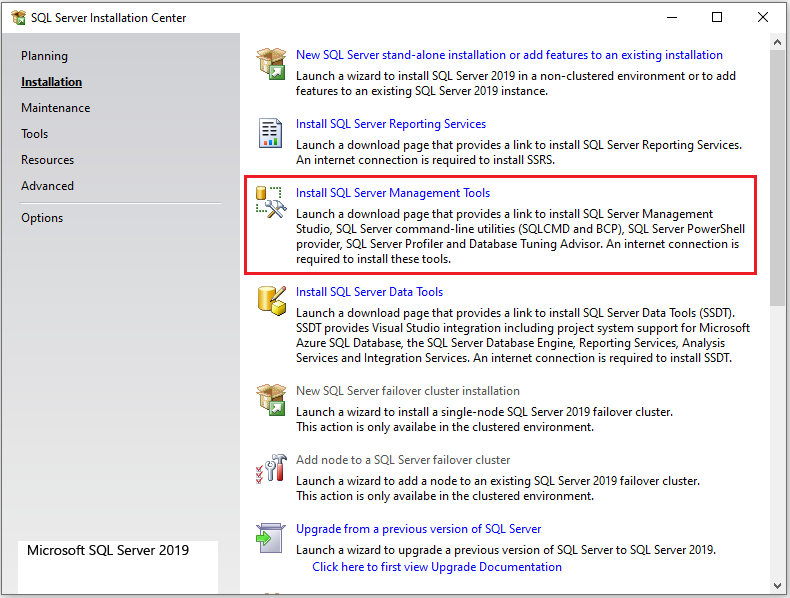This screenshot has width=790, height=598.
Task: Click the Reporting Services document chart icon
Action: tap(271, 132)
